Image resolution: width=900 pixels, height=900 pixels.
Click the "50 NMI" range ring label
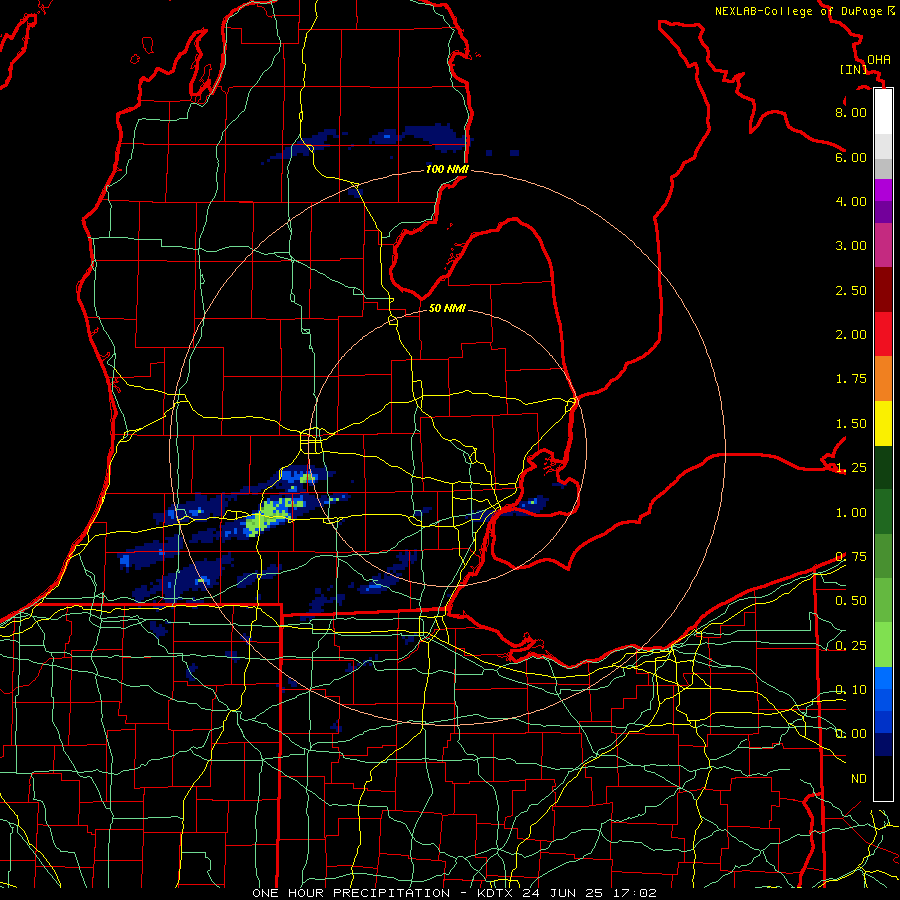point(447,308)
